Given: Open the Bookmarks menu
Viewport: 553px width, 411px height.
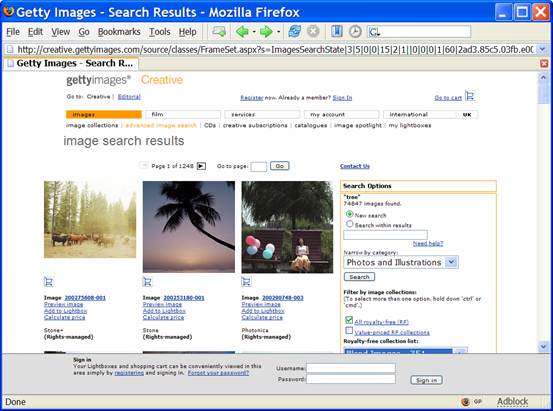Looking at the screenshot, I should tap(119, 32).
